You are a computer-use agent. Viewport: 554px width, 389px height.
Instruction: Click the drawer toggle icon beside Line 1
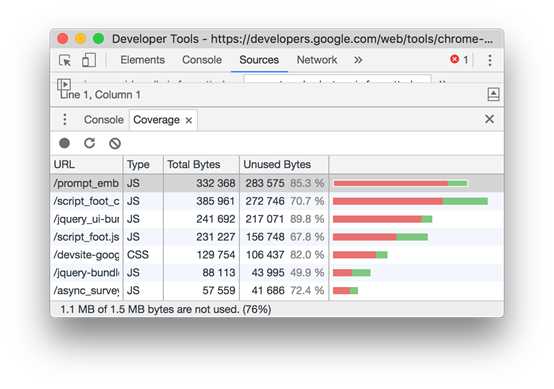pos(493,94)
